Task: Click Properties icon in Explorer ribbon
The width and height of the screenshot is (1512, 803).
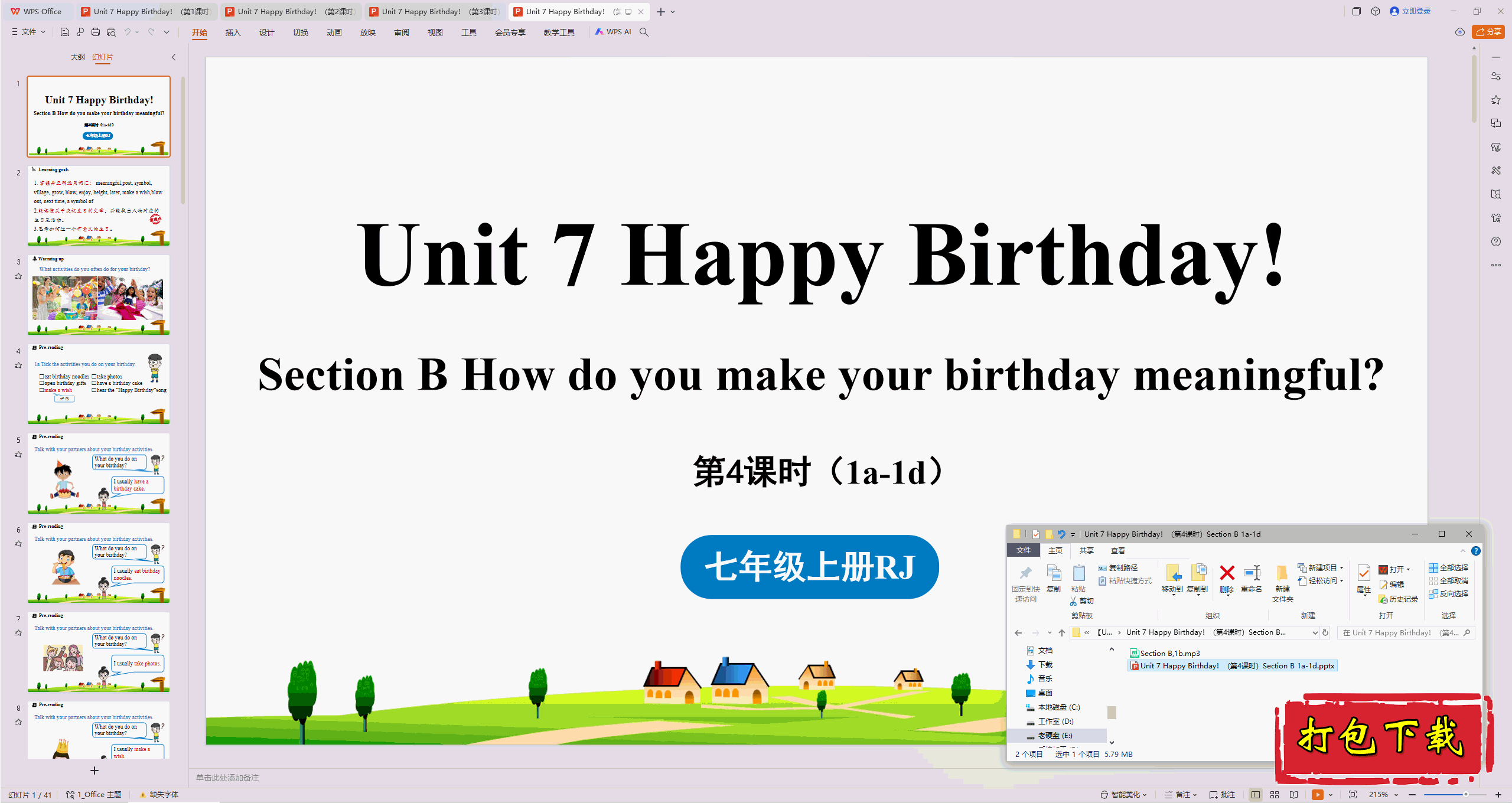Action: tap(1364, 579)
